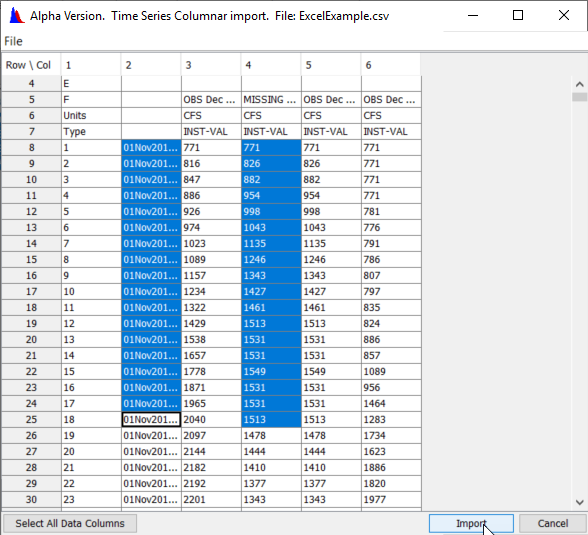Select the cell with value 2040
Screen dimensions: 588x535
point(211,420)
